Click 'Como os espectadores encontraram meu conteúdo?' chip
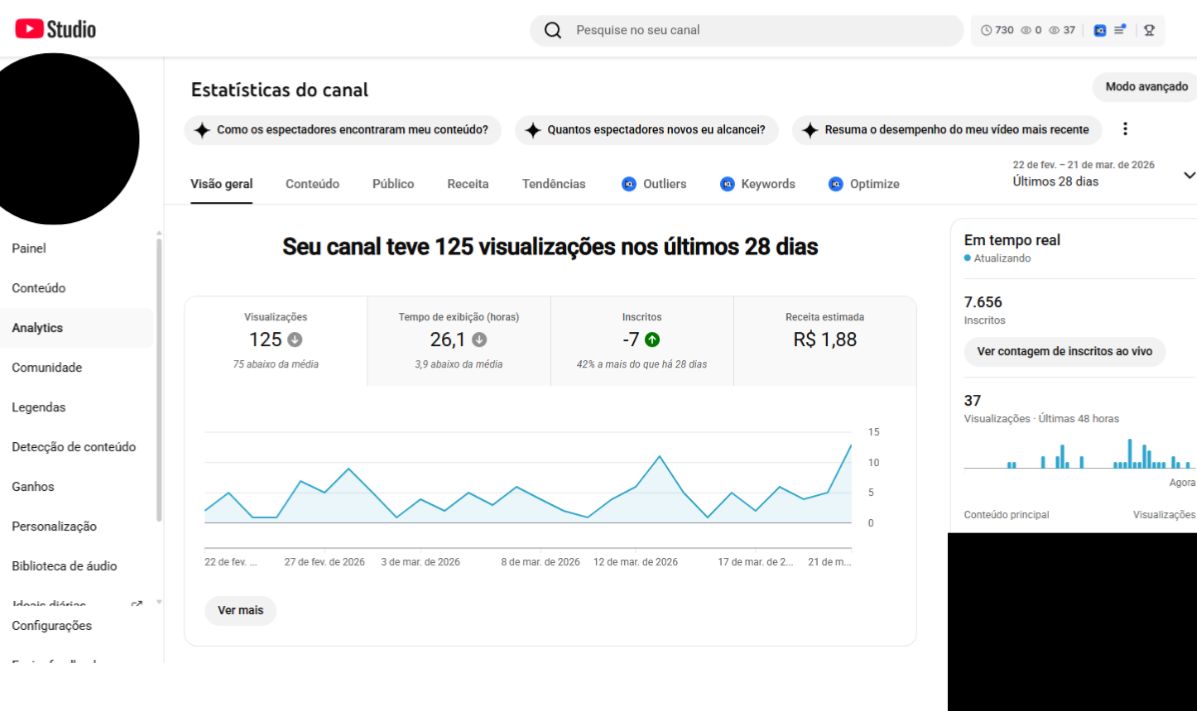This screenshot has height=711, width=1197. [x=343, y=130]
